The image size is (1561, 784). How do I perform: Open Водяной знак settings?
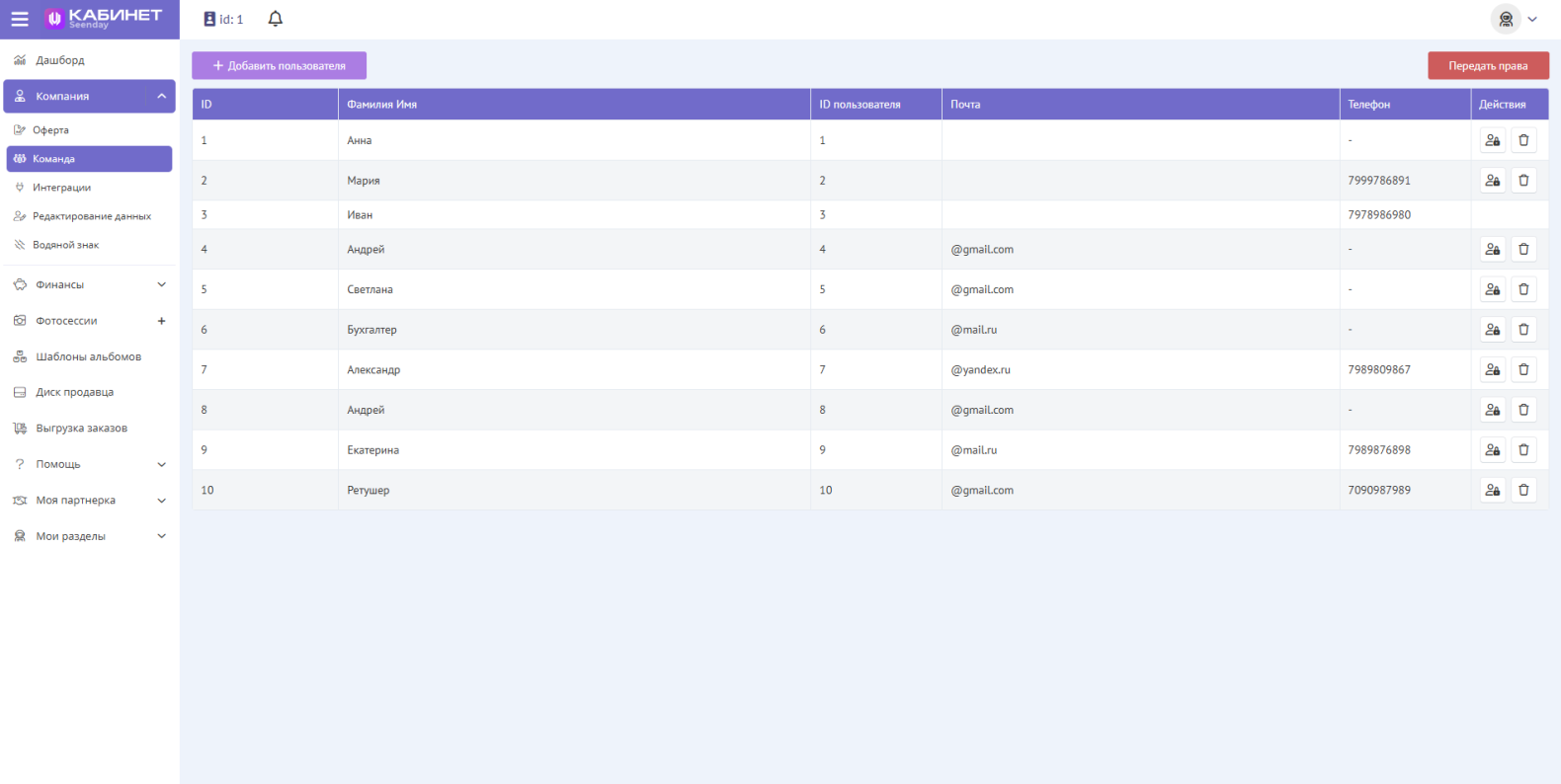[x=65, y=245]
